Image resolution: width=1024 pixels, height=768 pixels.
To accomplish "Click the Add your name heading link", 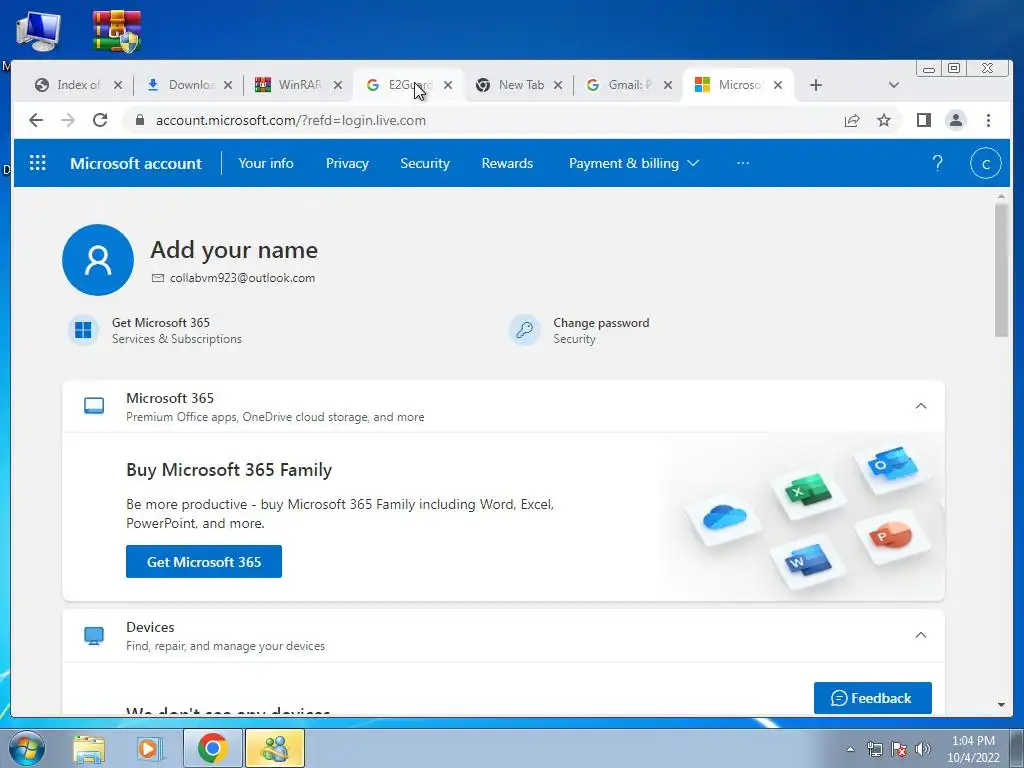I will [x=234, y=250].
